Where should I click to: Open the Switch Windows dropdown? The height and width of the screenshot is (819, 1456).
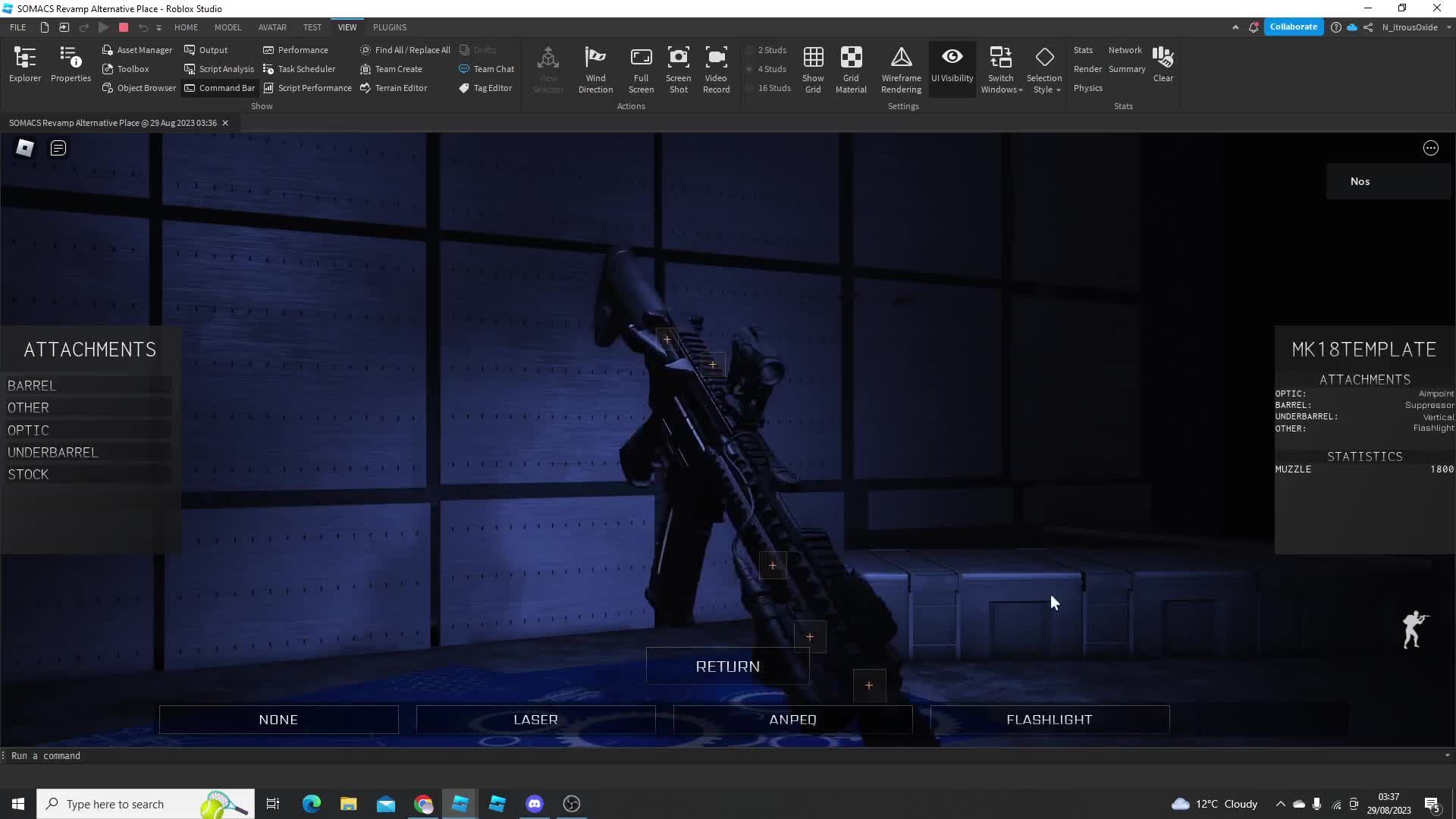point(1000,68)
